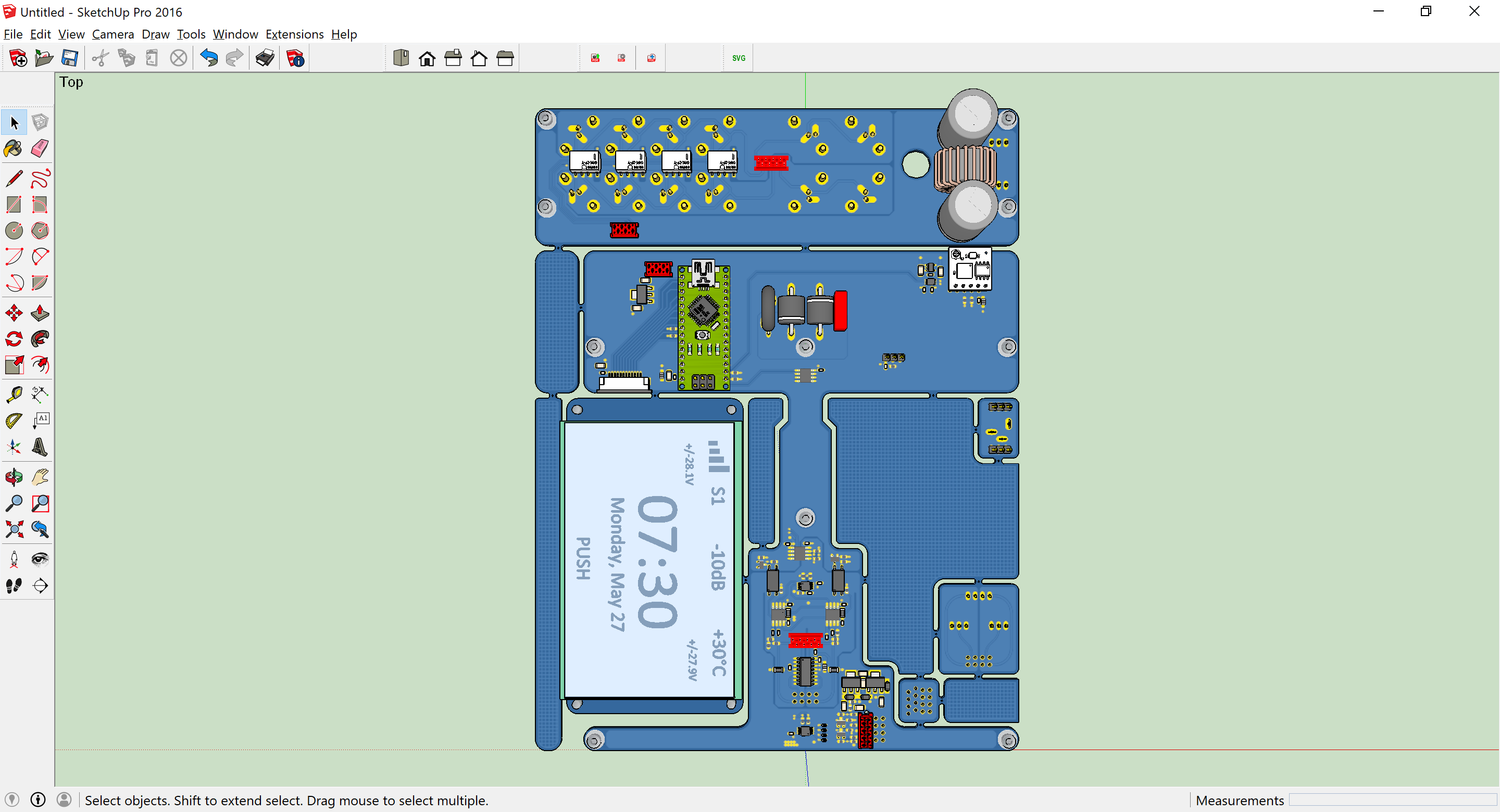
Task: Choose the Axes tool
Action: (14, 447)
